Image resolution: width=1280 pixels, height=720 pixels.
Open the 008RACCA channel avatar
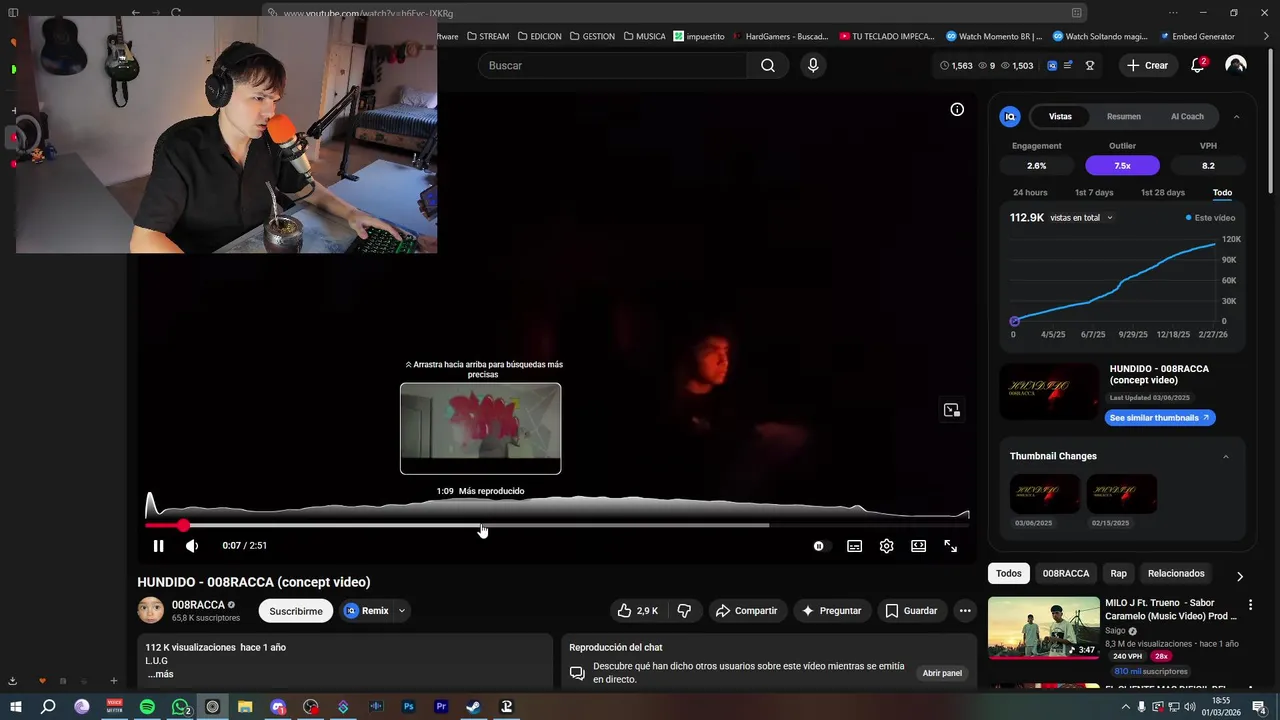[151, 610]
